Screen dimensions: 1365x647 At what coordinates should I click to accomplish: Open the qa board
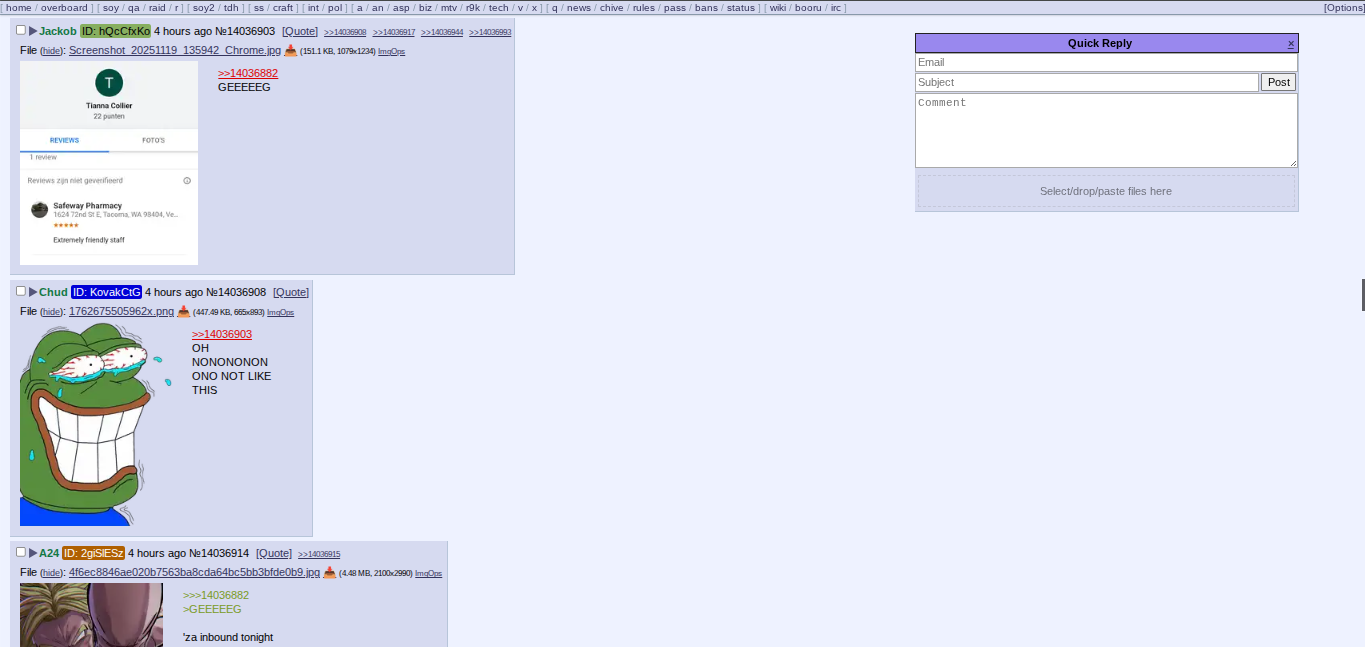point(134,8)
